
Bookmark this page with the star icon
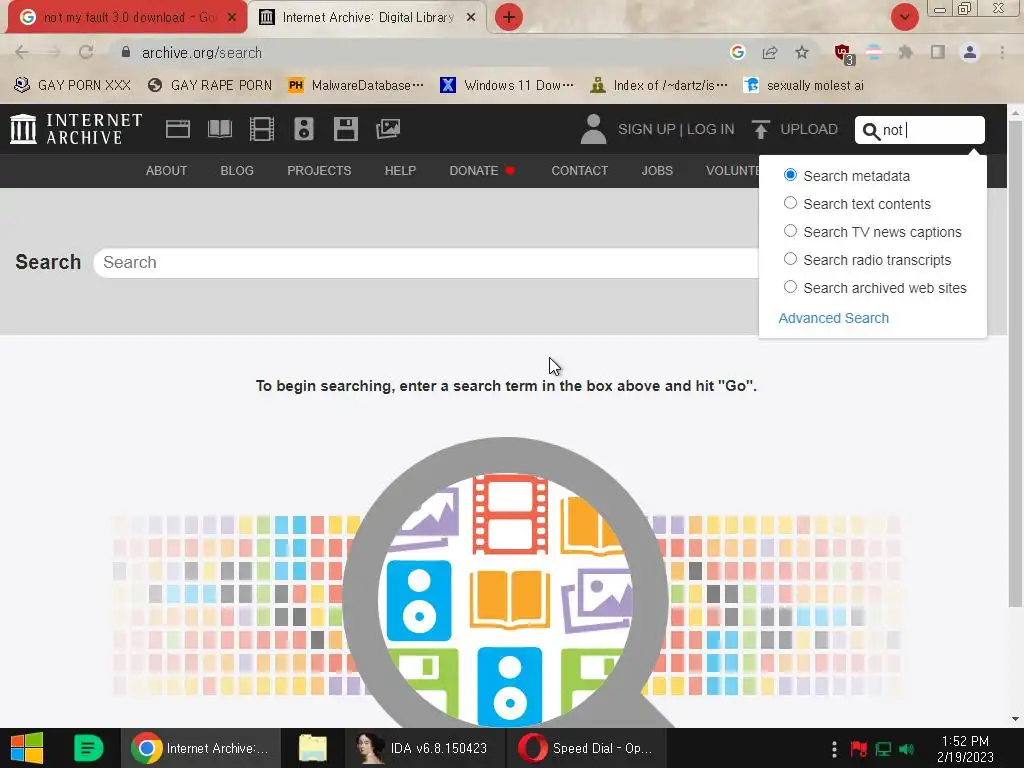[x=802, y=52]
